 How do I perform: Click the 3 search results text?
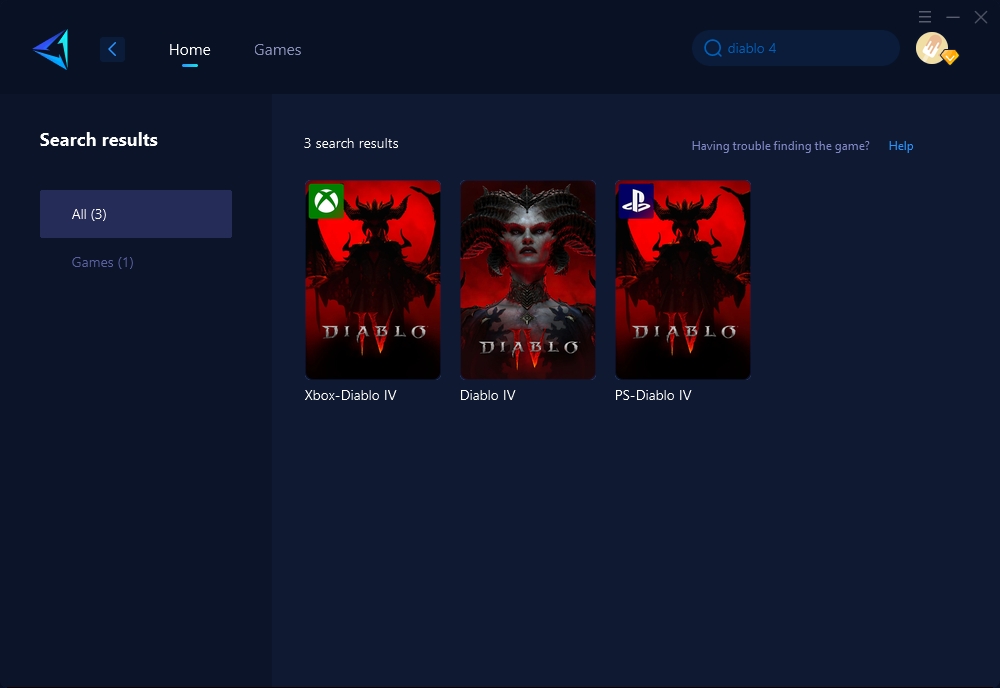pos(351,143)
